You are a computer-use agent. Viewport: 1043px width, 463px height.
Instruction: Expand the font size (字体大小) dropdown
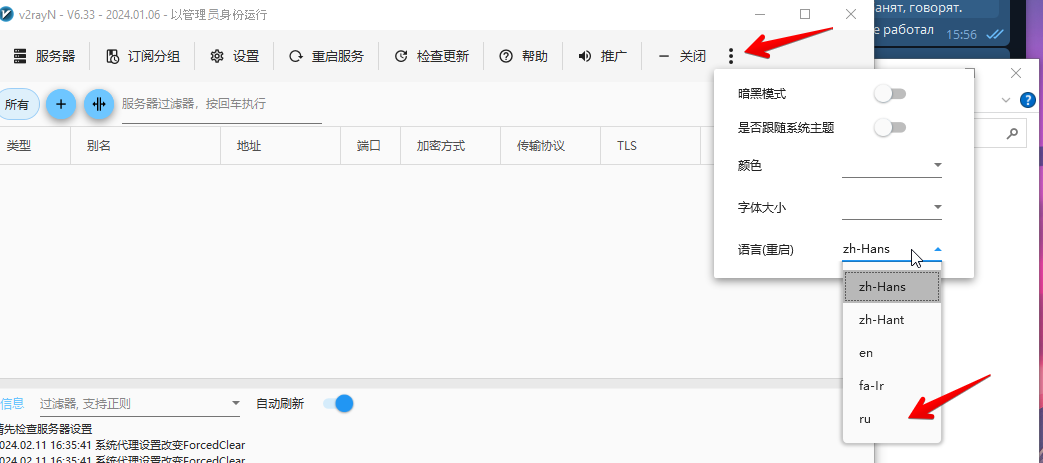(x=937, y=208)
